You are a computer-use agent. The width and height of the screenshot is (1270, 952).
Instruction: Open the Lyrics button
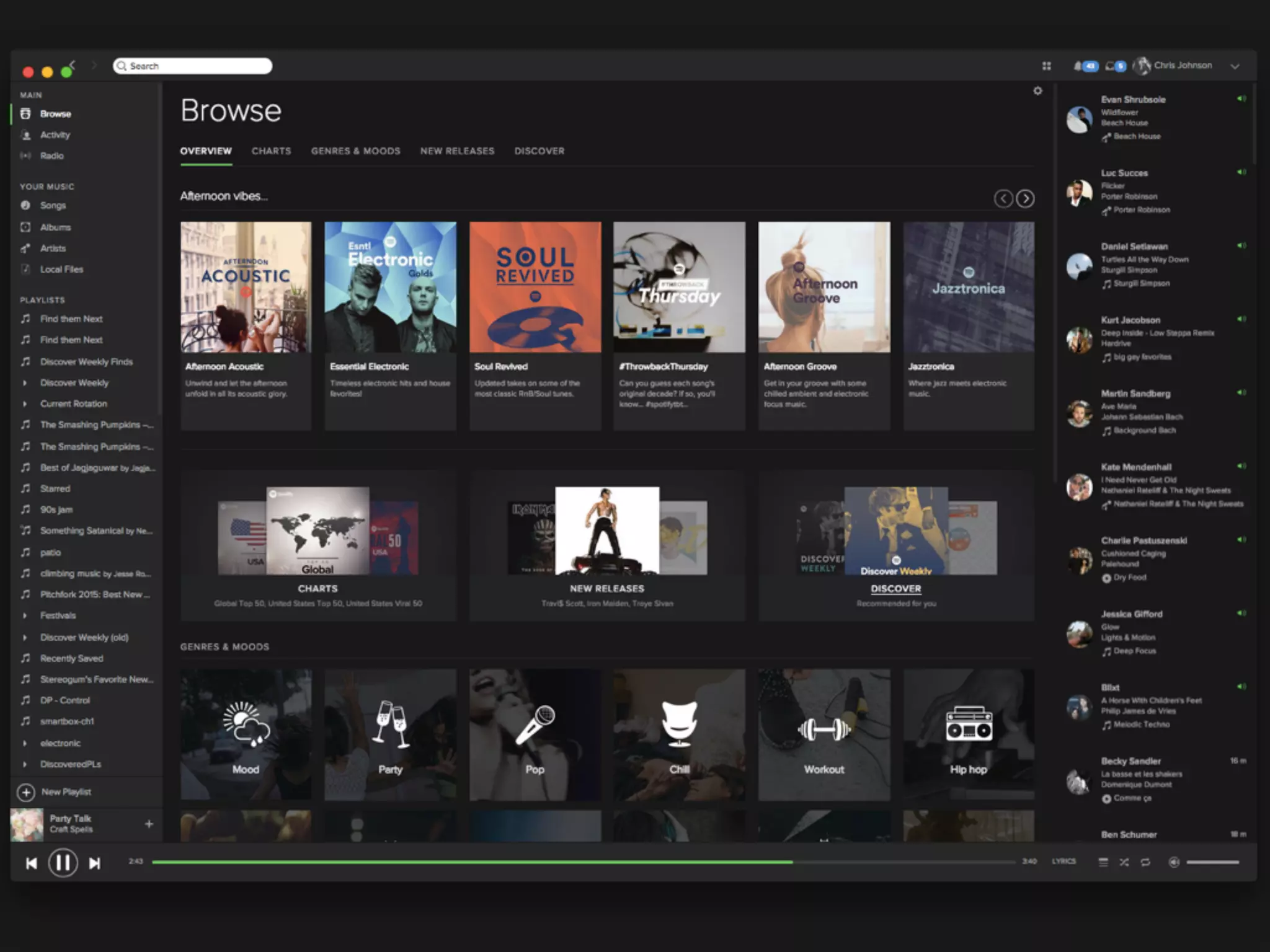point(1064,862)
